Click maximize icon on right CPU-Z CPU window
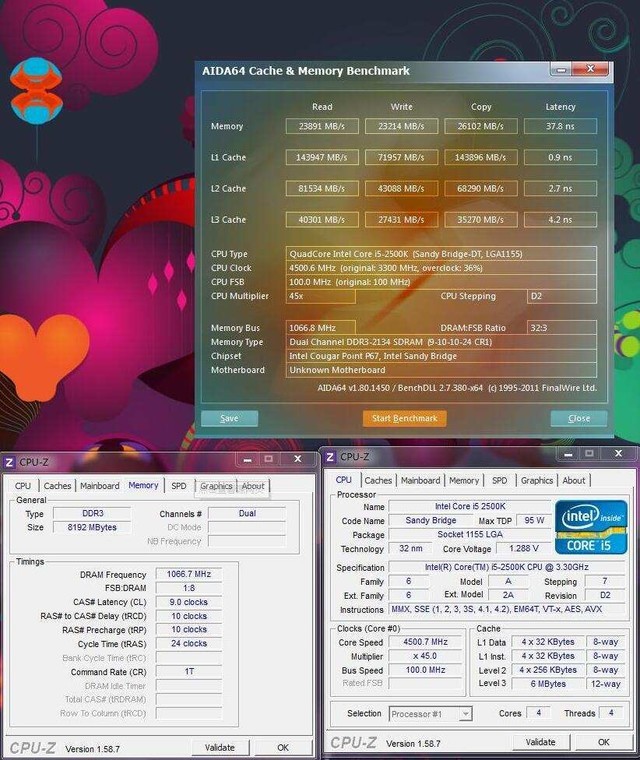640x760 pixels. click(x=589, y=453)
